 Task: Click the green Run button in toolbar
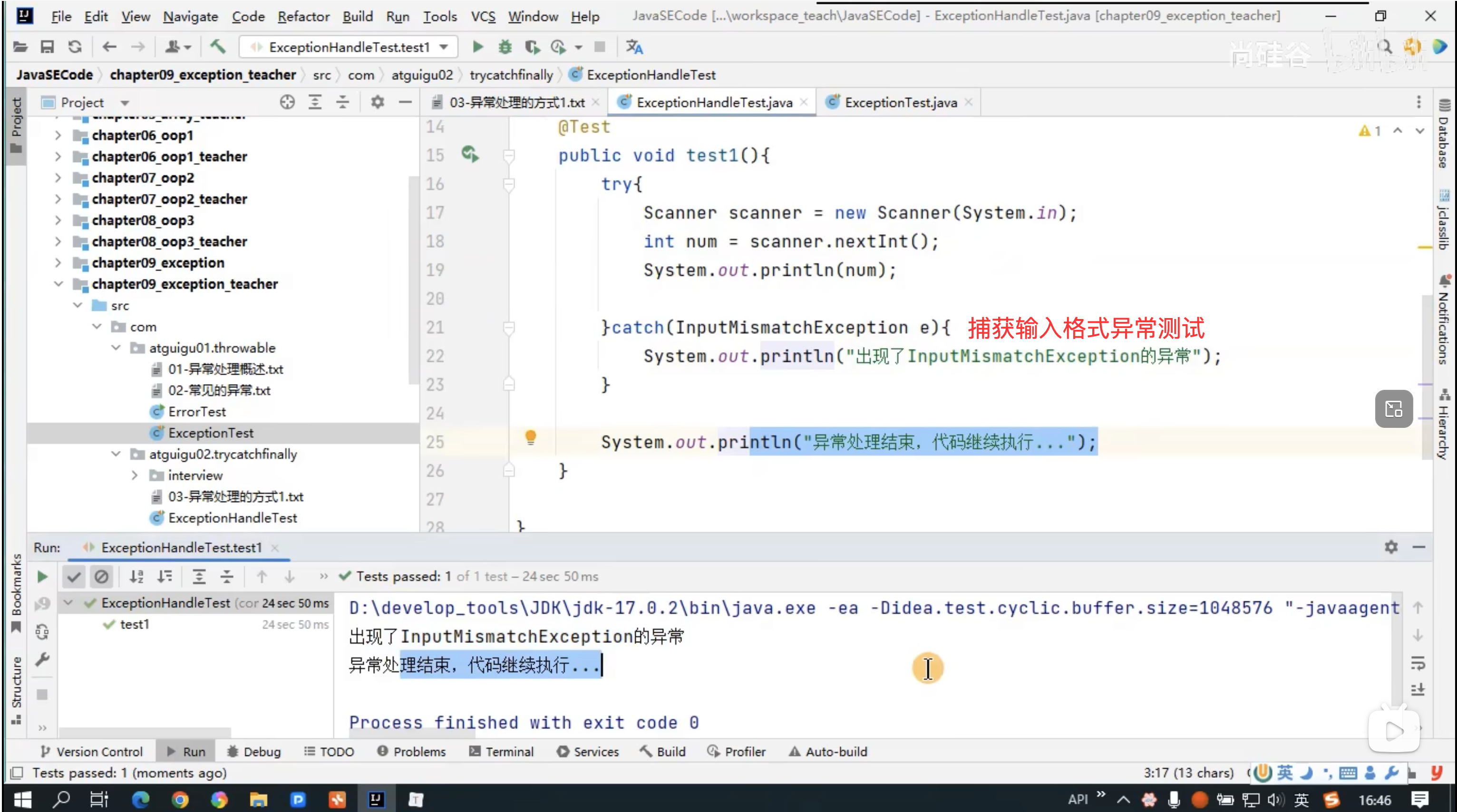(477, 47)
